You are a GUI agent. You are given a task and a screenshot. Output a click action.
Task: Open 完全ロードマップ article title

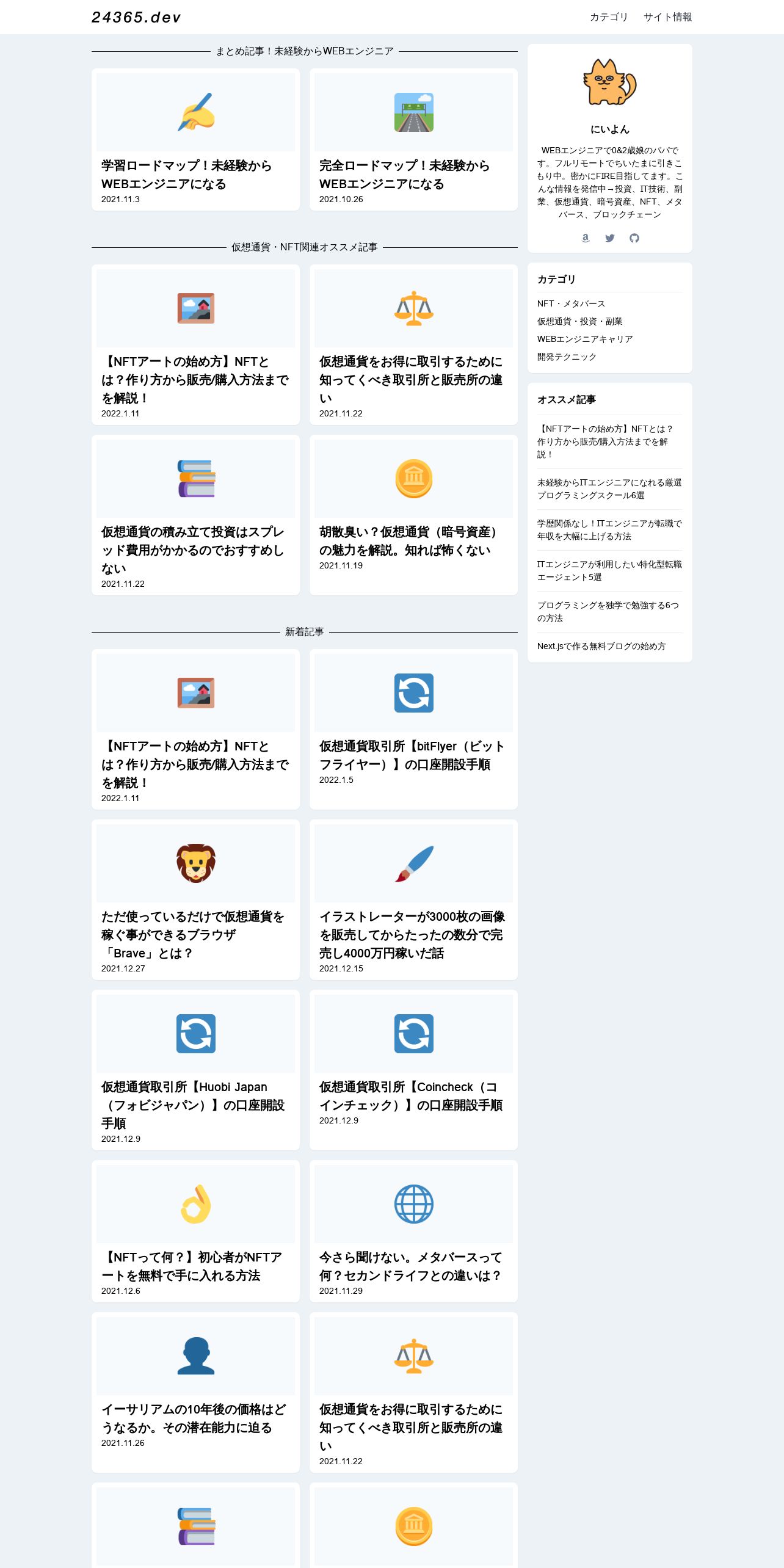click(404, 175)
